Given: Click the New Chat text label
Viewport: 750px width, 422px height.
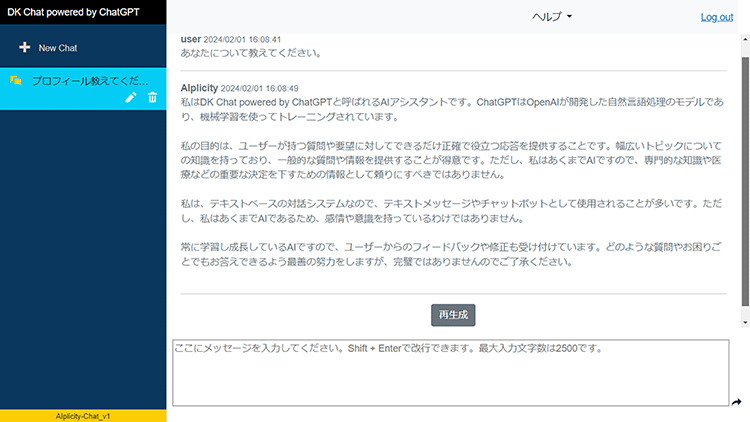Looking at the screenshot, I should coord(58,48).
